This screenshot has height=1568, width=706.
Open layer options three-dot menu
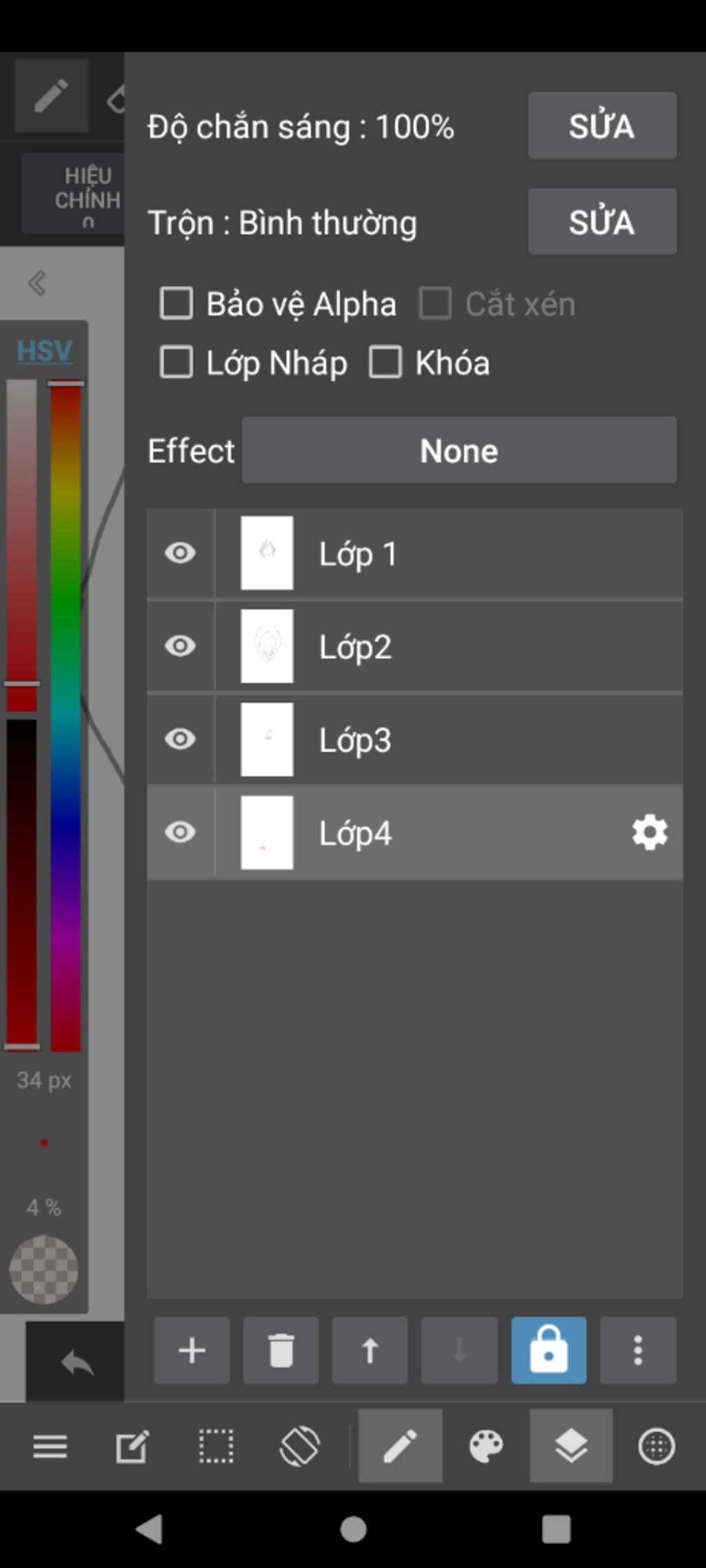638,1350
